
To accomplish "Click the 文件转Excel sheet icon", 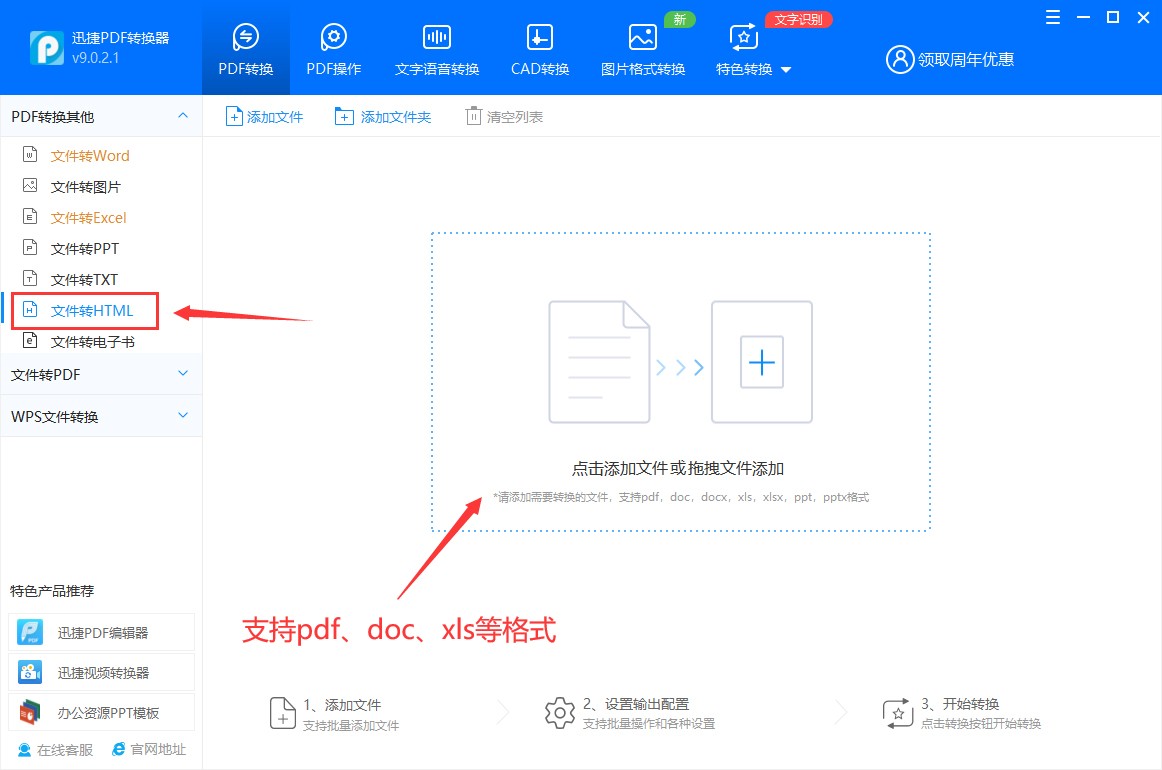I will coord(30,216).
